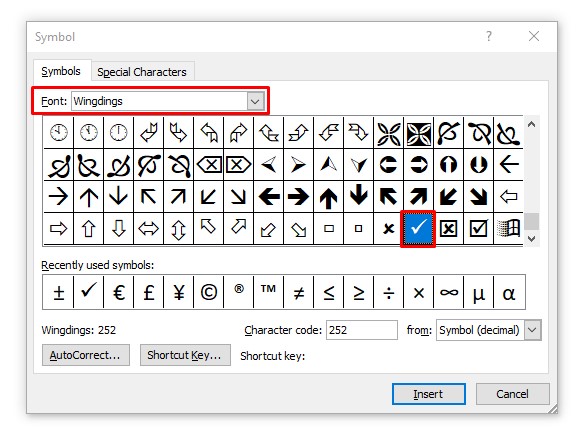Click the Shortcut Key... button
The image size is (577, 436).
(x=185, y=355)
